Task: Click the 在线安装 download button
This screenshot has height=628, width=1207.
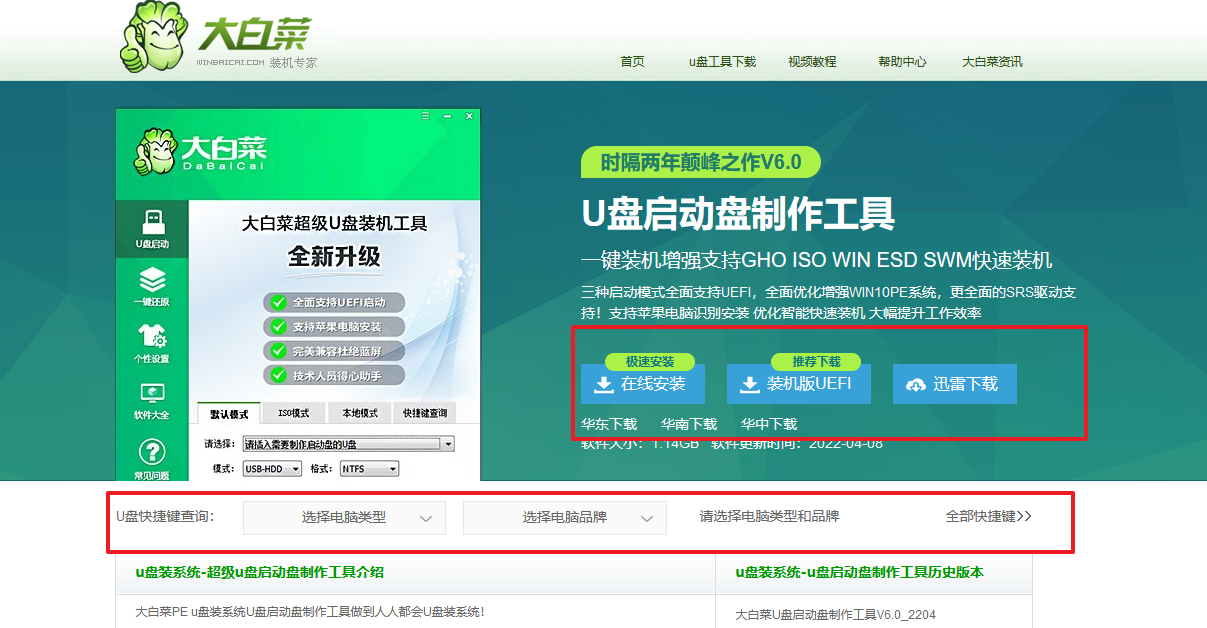Action: (x=642, y=384)
